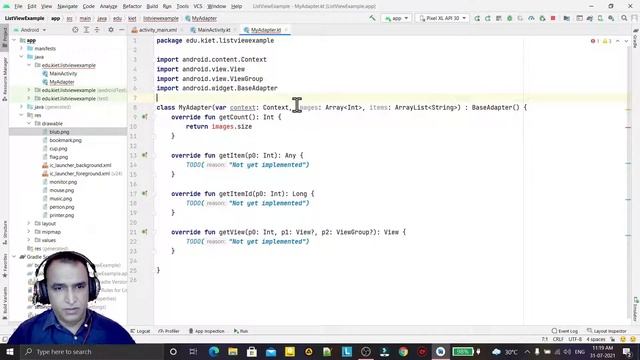The height and width of the screenshot is (360, 640).
Task: Open Search Everywhere magnifier icon
Action: point(624,18)
